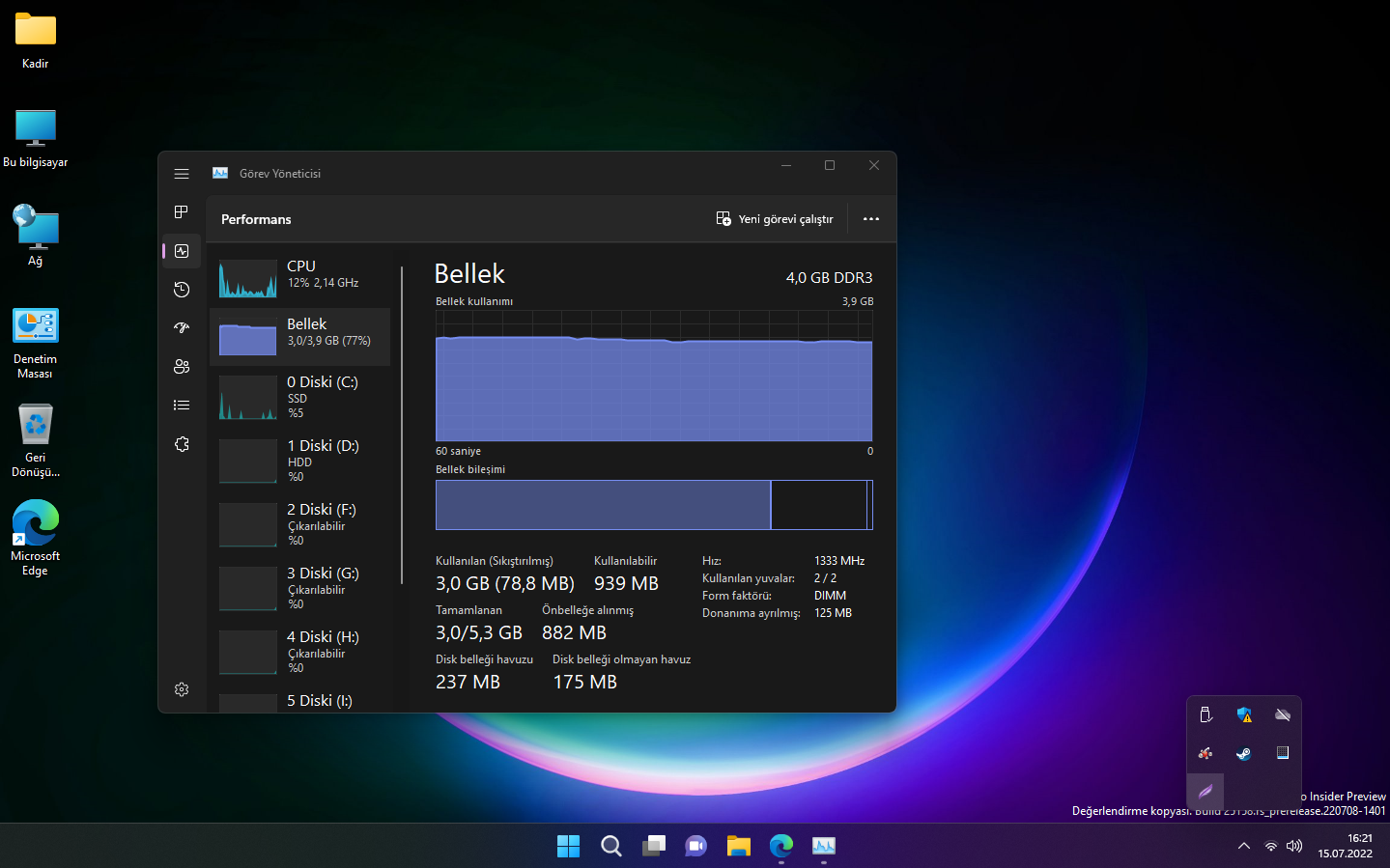Toggle the hamburger navigation menu
The width and height of the screenshot is (1390, 868).
click(x=181, y=174)
